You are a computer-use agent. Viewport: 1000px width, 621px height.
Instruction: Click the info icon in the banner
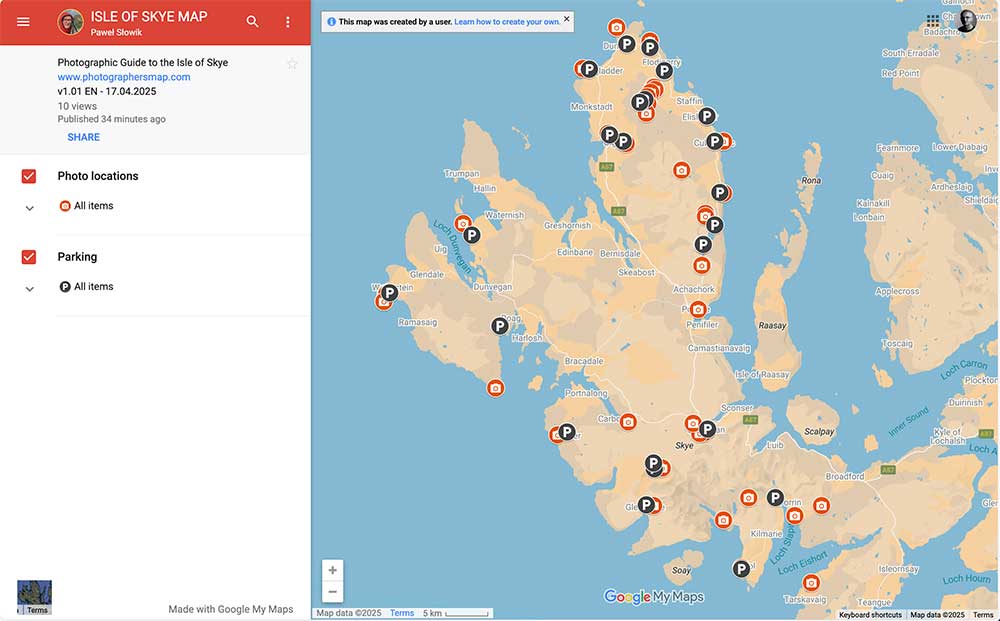coord(331,22)
